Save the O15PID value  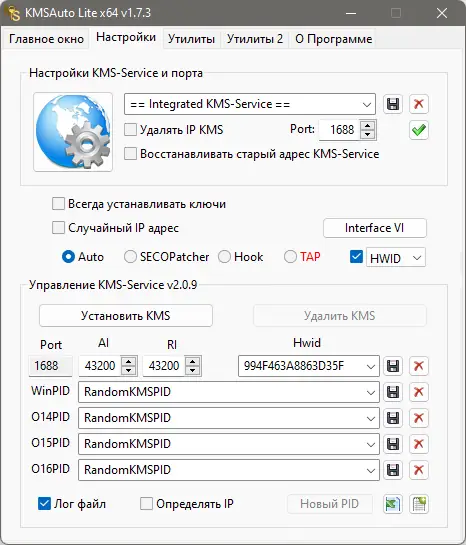coord(393,444)
